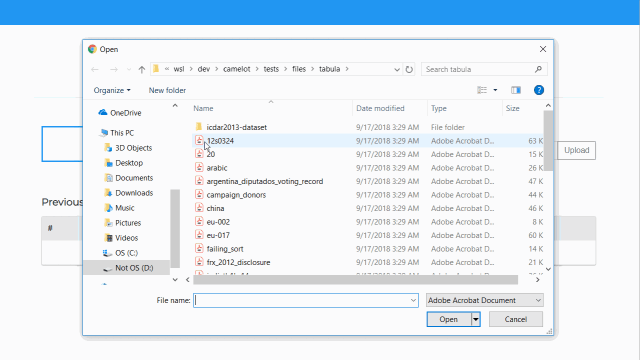This screenshot has width=640, height=360.
Task: Change view layout icon
Action: (482, 90)
